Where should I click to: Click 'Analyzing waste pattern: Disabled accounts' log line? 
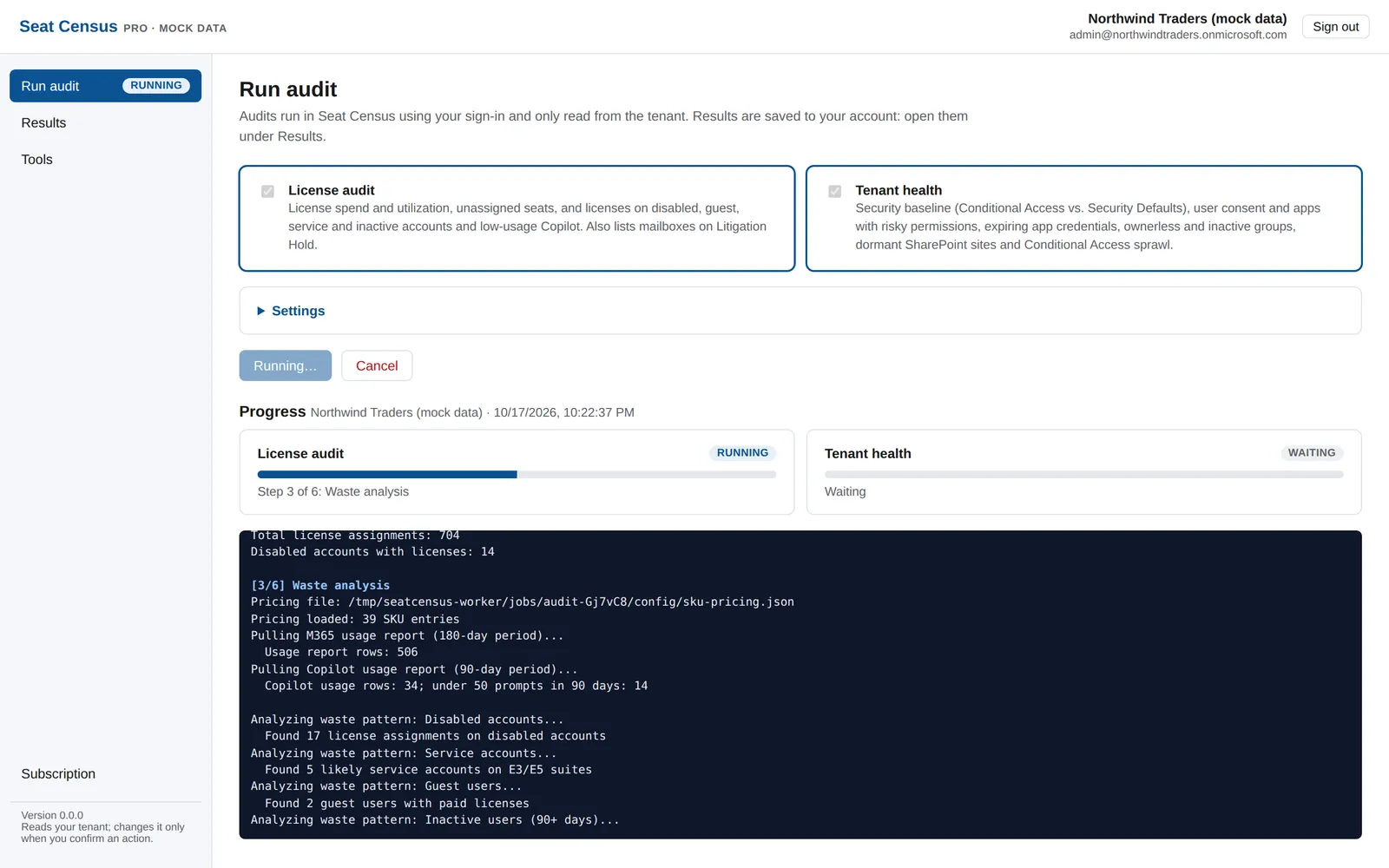pos(407,720)
